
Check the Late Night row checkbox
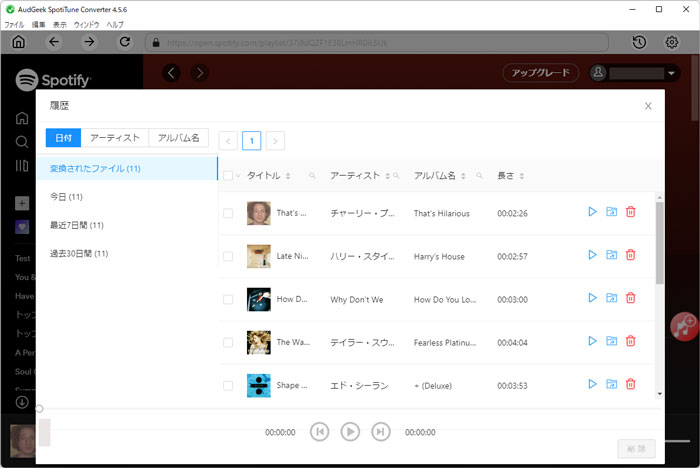tap(228, 256)
